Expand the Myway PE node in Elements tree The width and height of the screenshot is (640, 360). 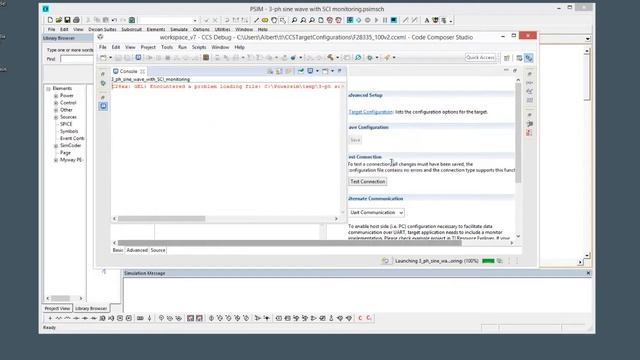click(56, 160)
